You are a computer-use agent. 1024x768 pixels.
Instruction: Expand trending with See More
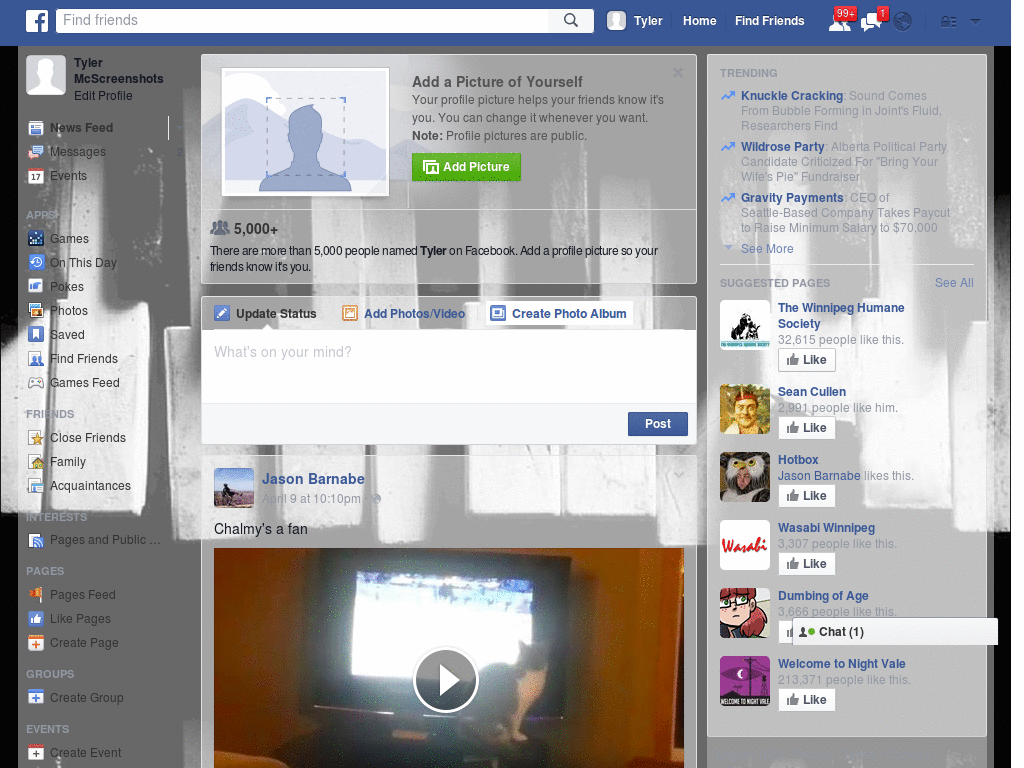click(767, 249)
